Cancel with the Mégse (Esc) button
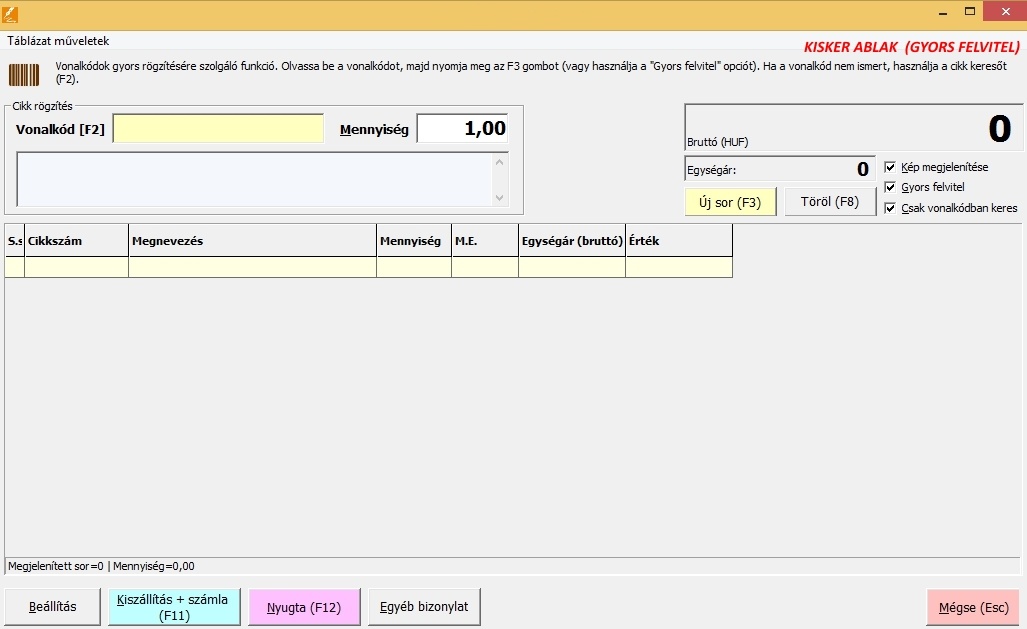1027x629 pixels. pyautogui.click(x=973, y=607)
